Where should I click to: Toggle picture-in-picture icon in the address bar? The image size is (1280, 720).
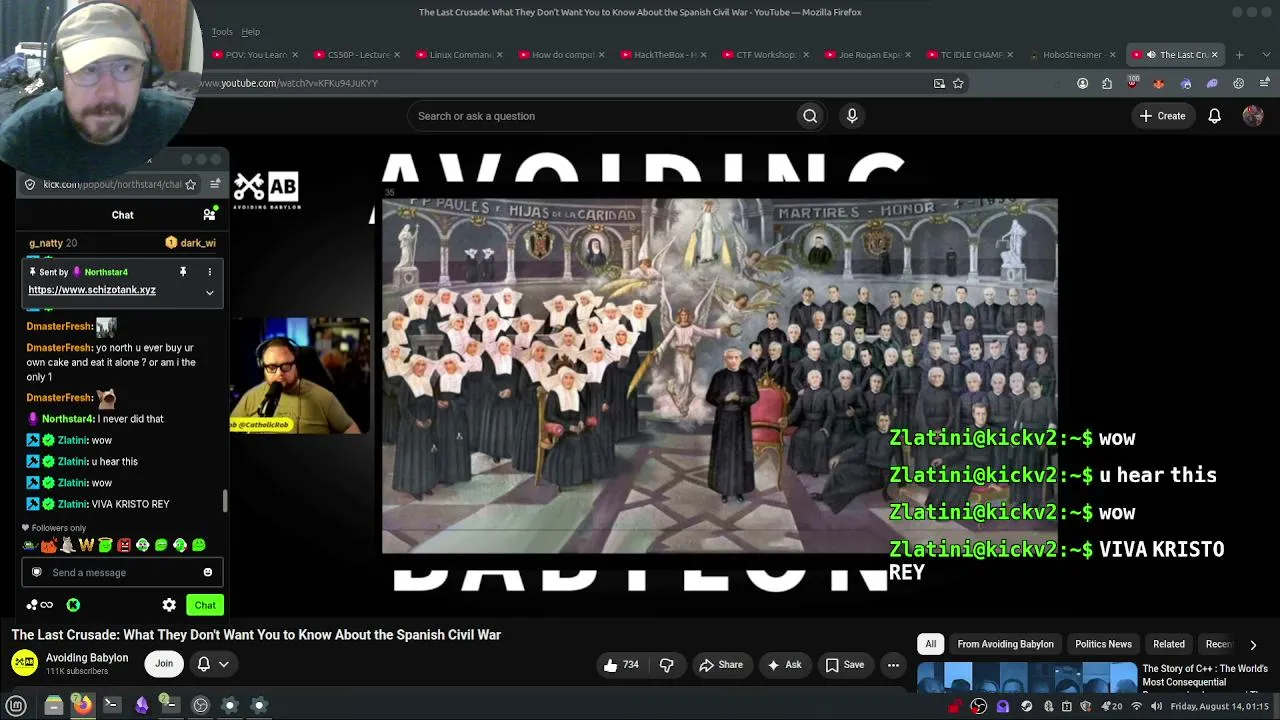[x=939, y=83]
